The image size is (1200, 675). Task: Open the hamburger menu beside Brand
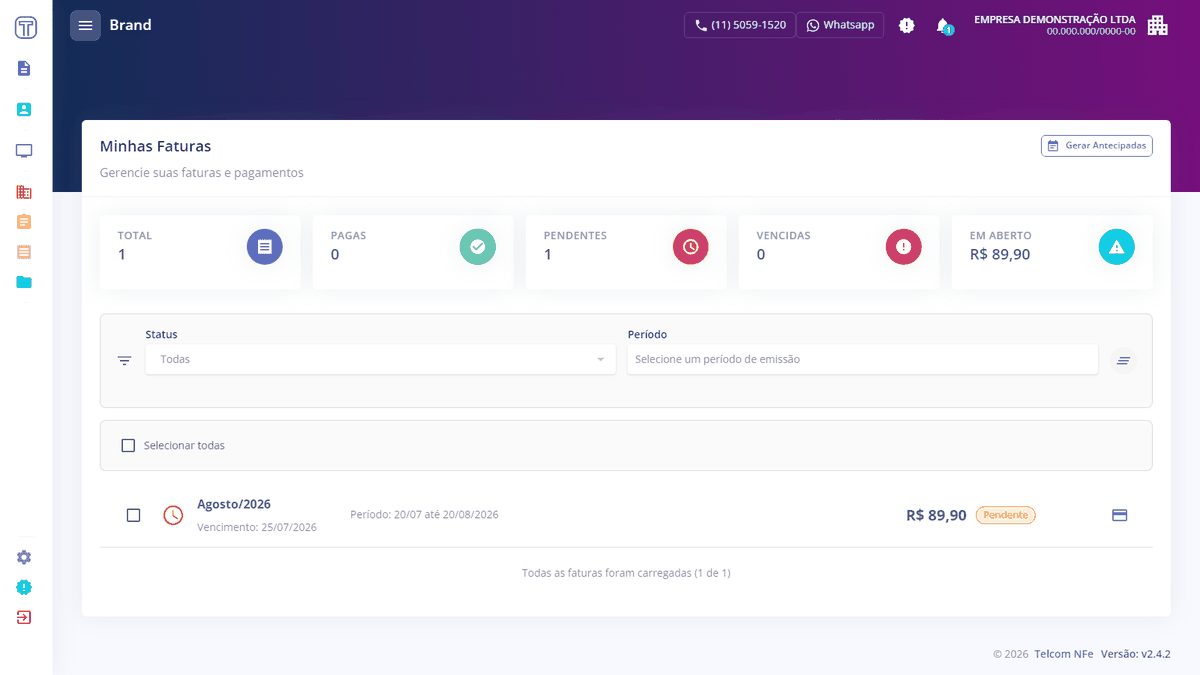coord(85,25)
